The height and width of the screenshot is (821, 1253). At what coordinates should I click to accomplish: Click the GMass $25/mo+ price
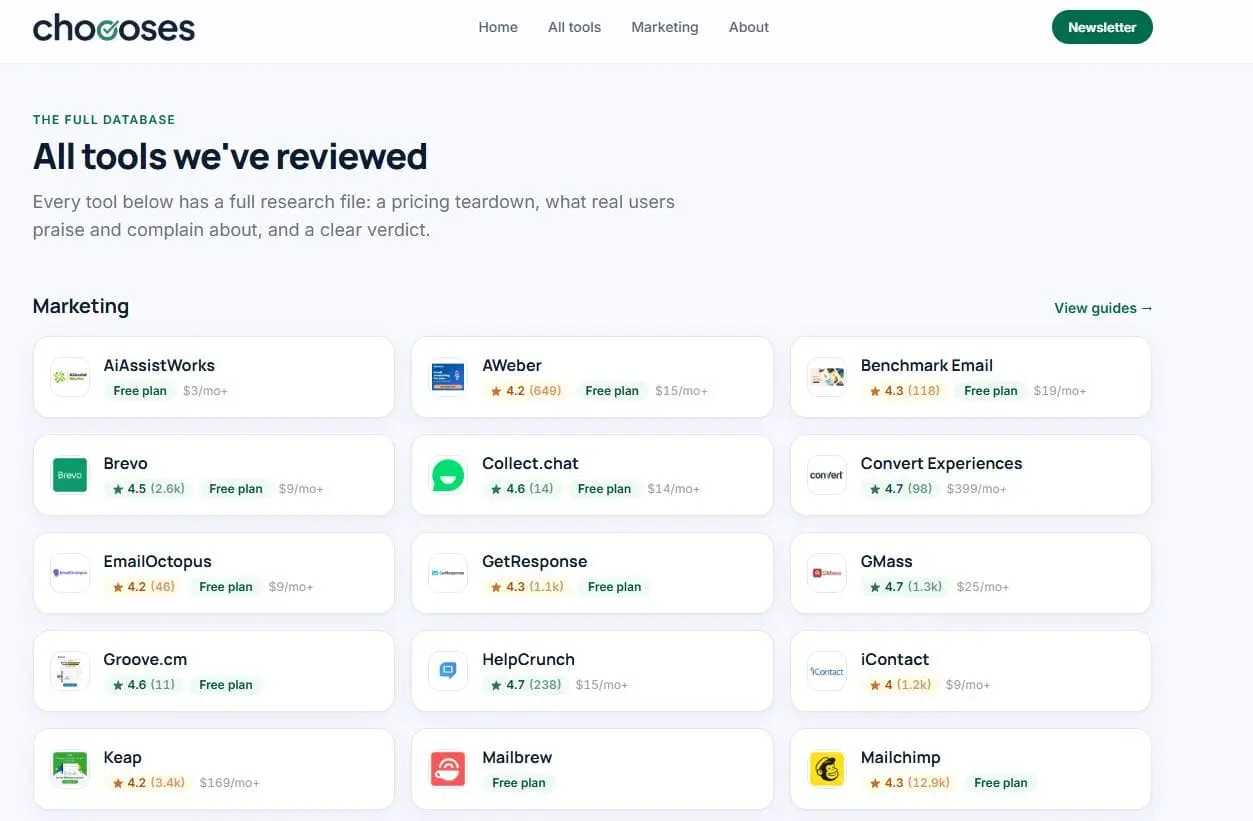point(983,587)
